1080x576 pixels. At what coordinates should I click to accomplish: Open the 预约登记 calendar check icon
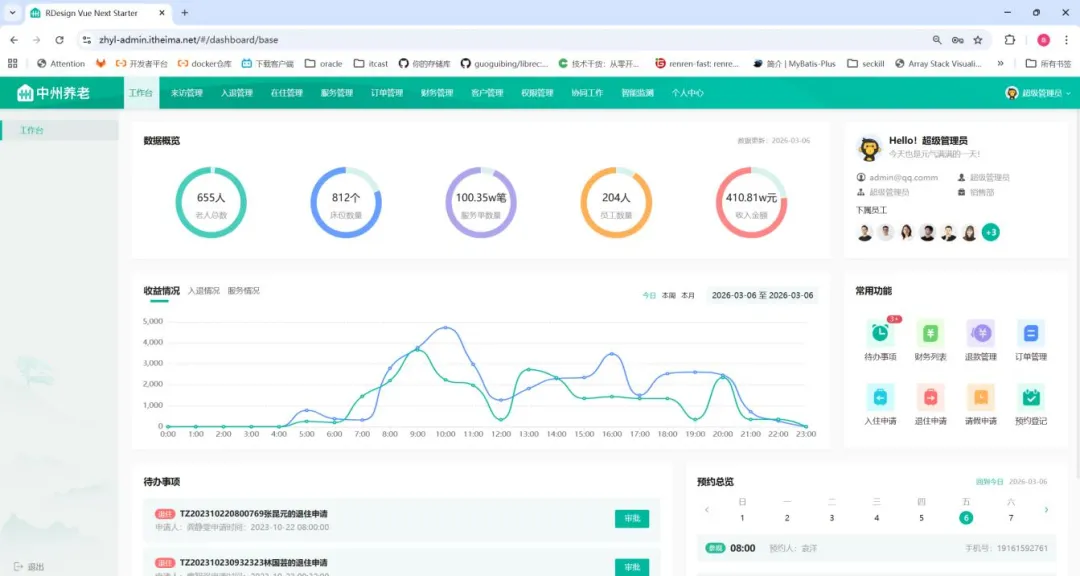pos(1030,398)
